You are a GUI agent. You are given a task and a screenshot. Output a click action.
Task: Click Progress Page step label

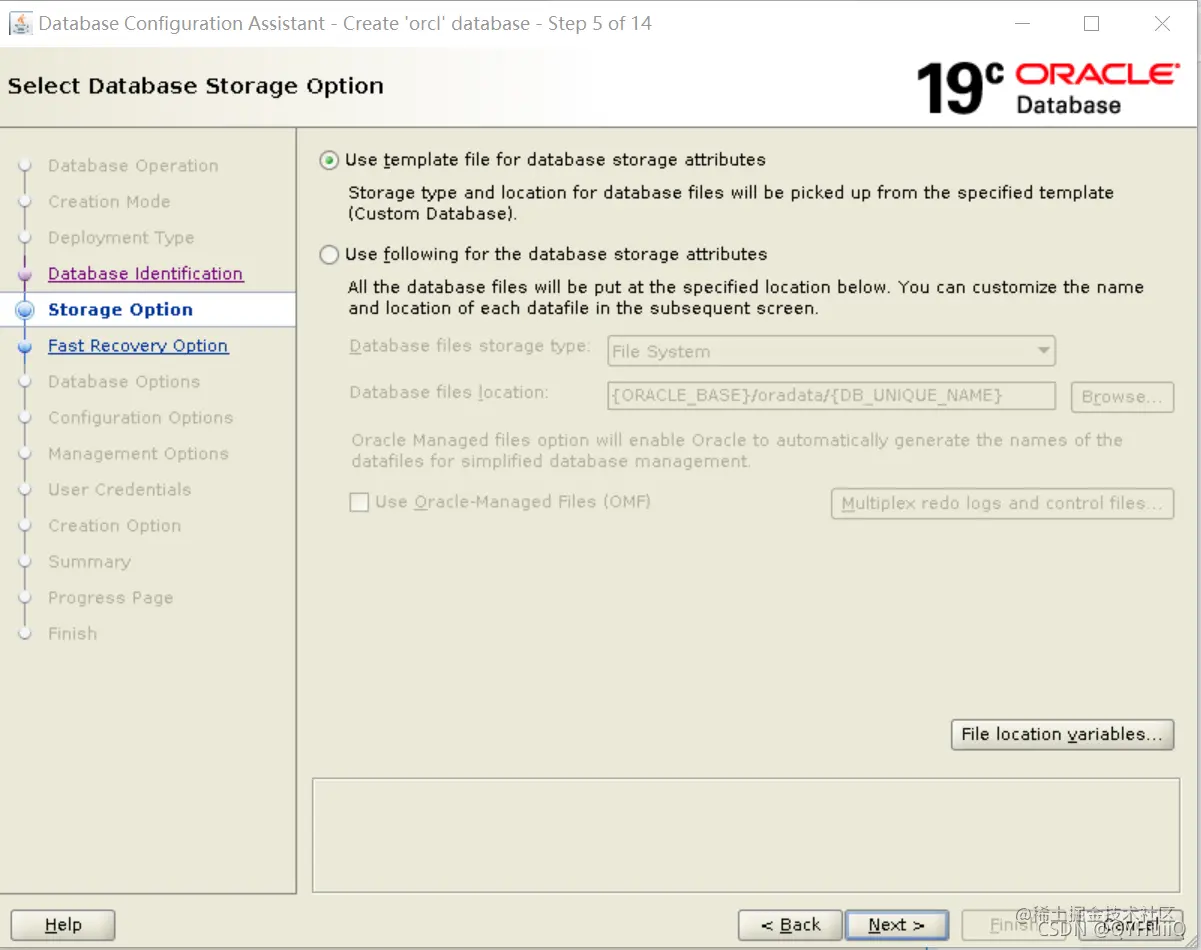[110, 597]
